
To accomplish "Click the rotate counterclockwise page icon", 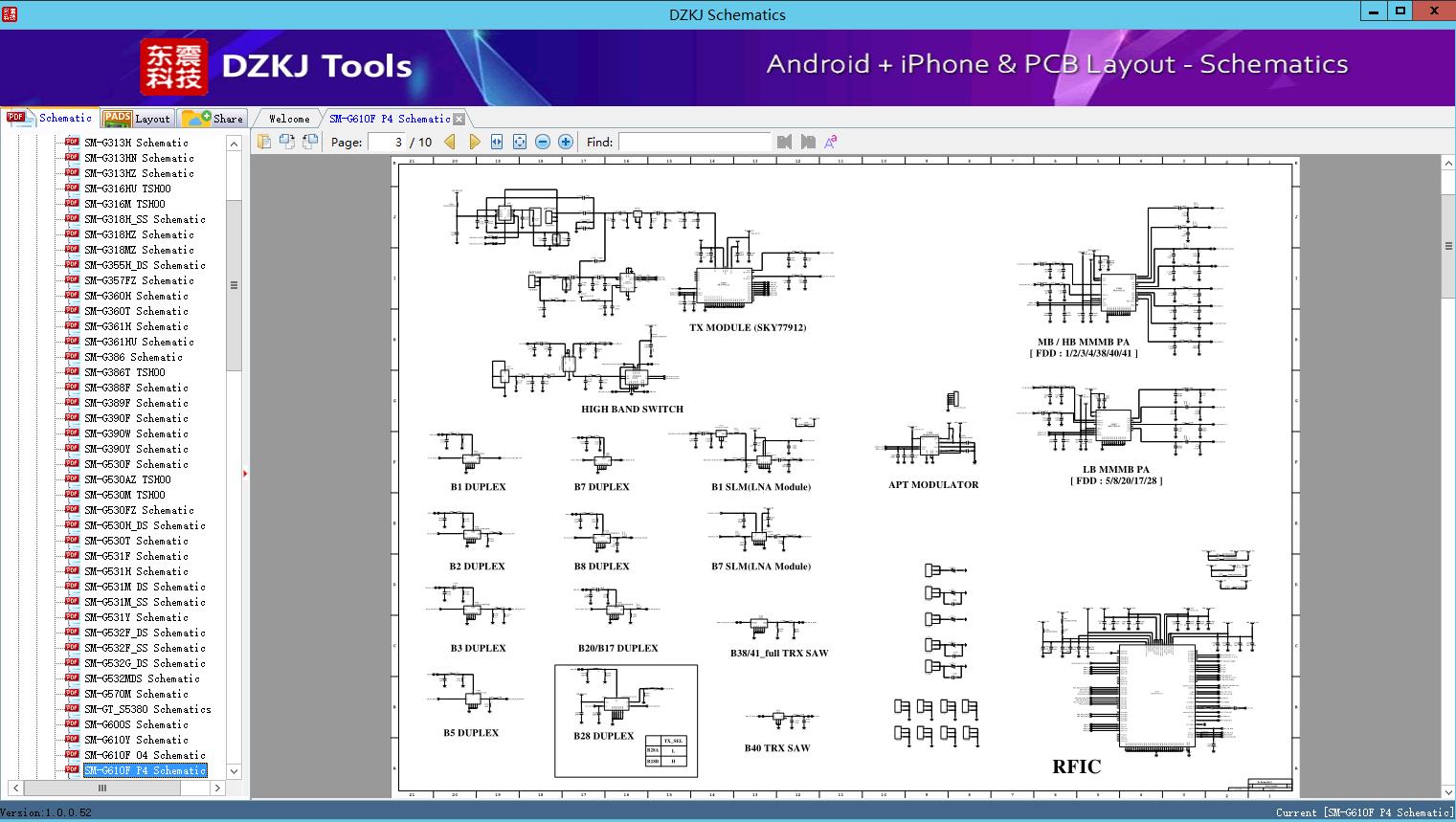I will [x=286, y=142].
